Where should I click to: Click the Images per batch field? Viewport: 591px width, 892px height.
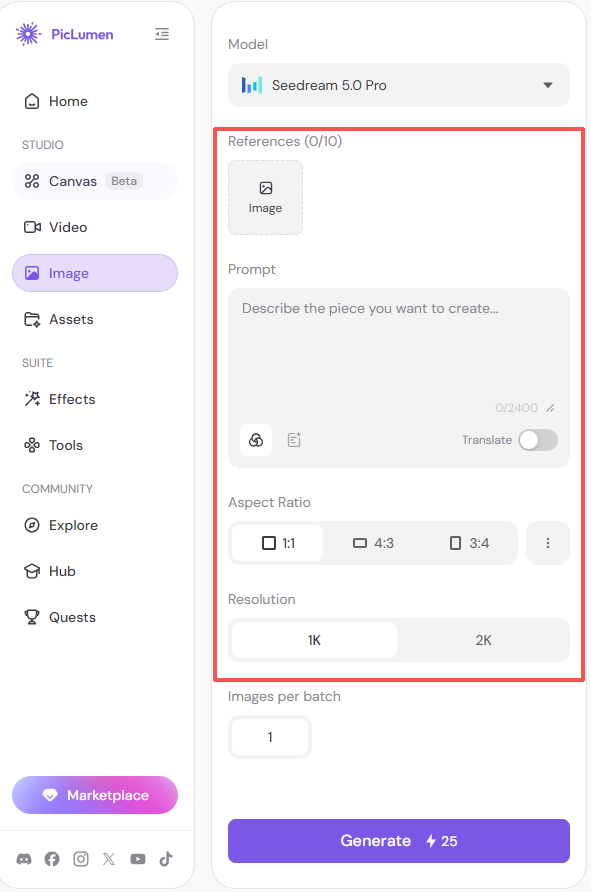pyautogui.click(x=270, y=737)
